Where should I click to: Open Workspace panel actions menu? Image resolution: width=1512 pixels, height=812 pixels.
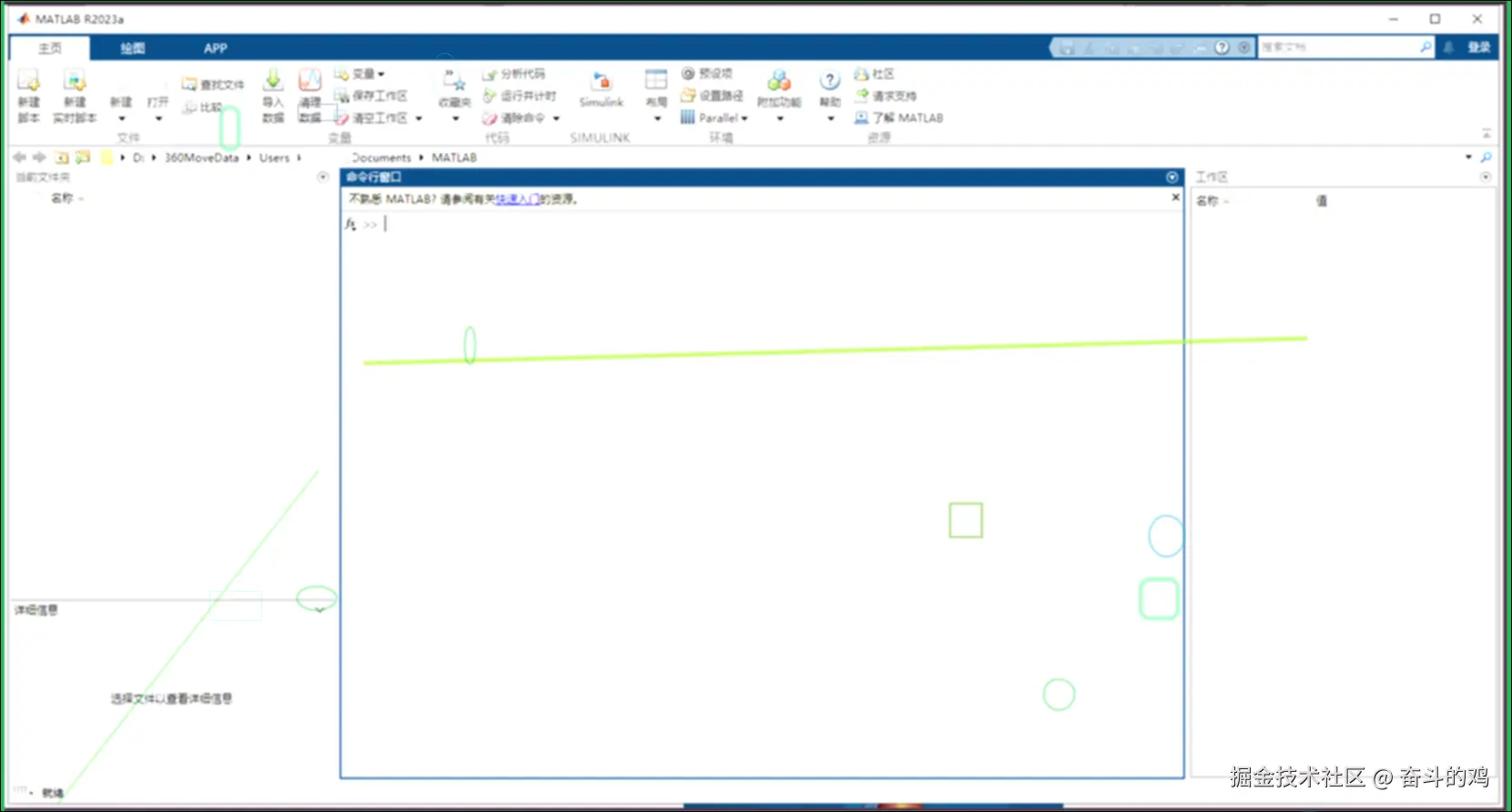[x=1486, y=177]
